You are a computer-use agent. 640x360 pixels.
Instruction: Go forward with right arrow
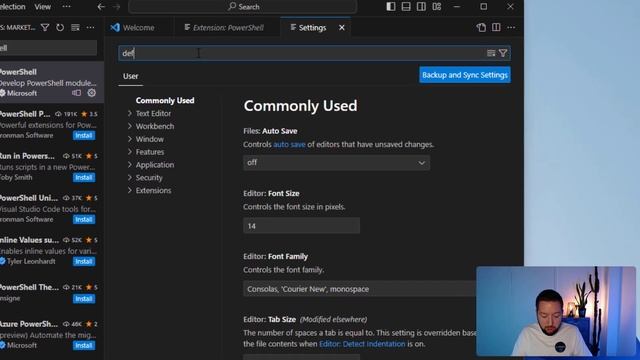116,7
